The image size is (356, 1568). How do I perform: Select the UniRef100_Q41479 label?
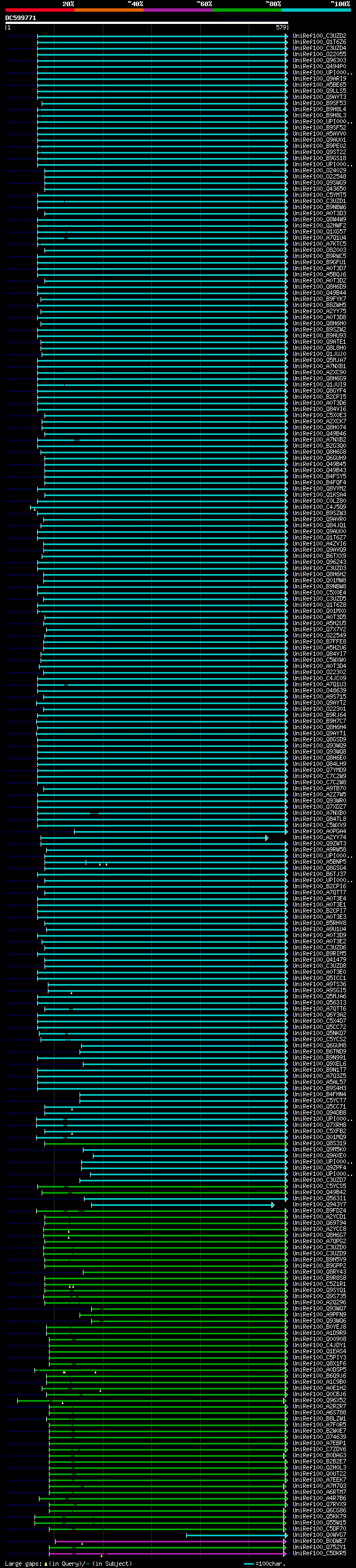[x=319, y=960]
